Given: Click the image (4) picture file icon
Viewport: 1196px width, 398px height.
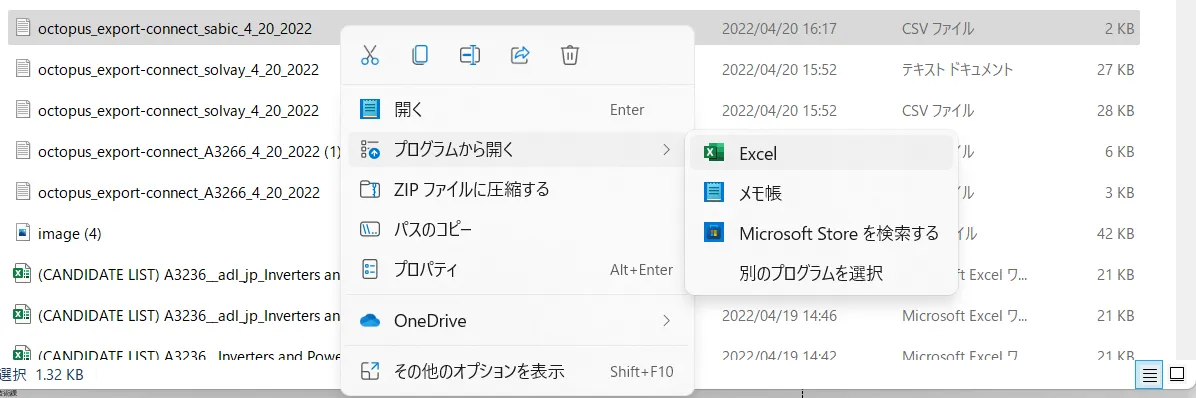Looking at the screenshot, I should click(23, 233).
